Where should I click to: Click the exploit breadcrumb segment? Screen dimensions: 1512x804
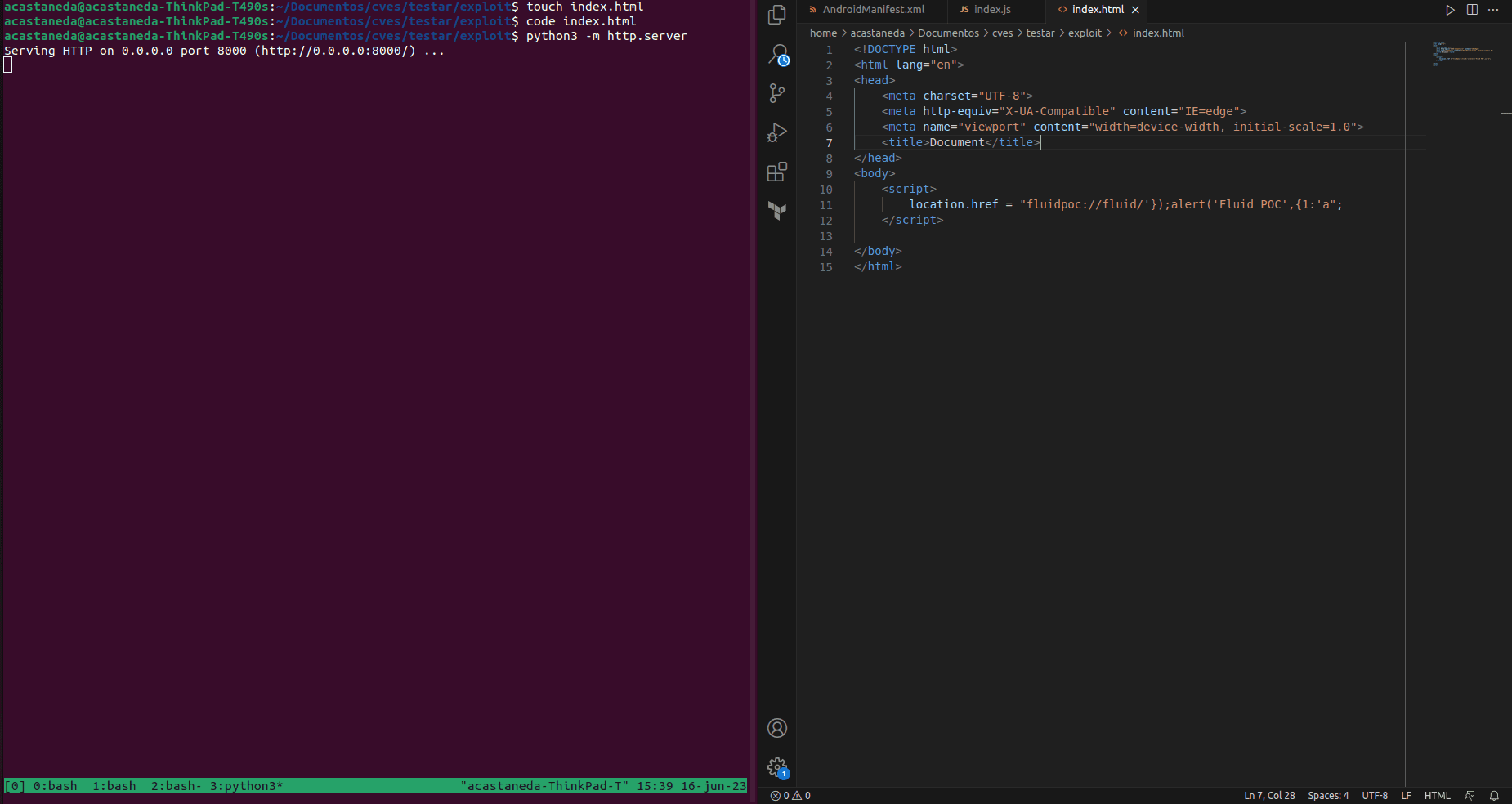point(1085,33)
